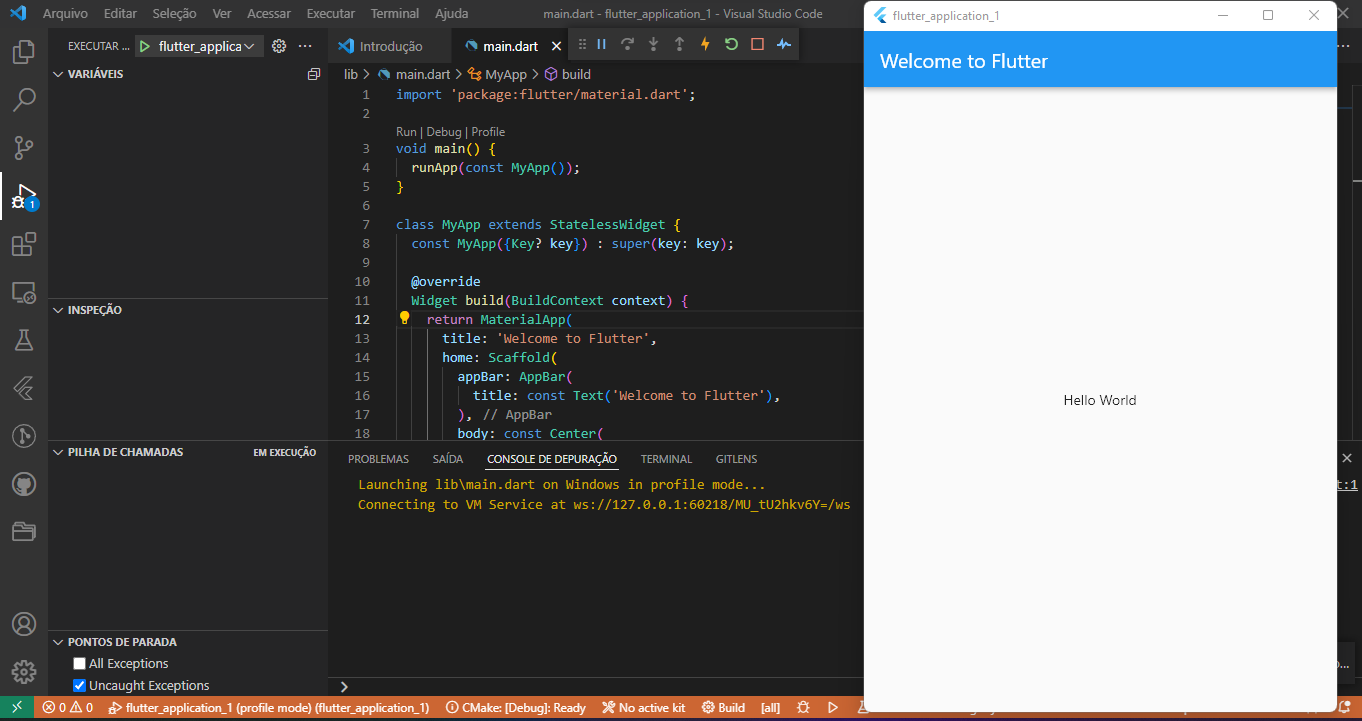Switch to the Problemas panel tab
Screen dimensions: 1362x721
(378, 459)
